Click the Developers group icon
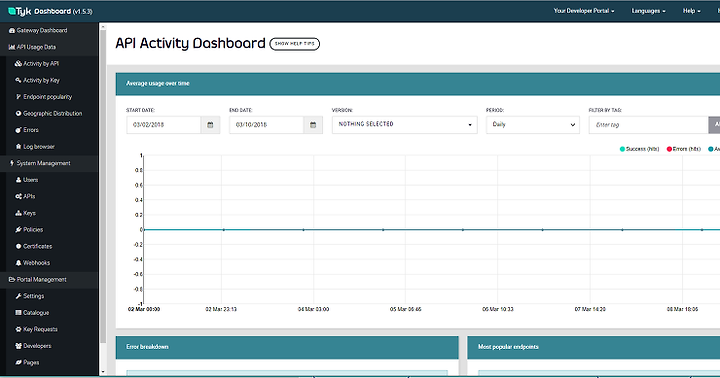Screen dimensions: 720x378 point(18,346)
